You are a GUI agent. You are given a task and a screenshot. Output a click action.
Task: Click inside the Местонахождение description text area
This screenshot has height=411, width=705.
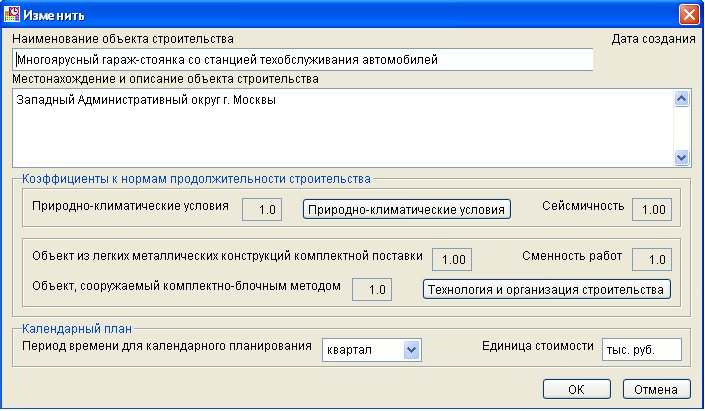coord(344,128)
